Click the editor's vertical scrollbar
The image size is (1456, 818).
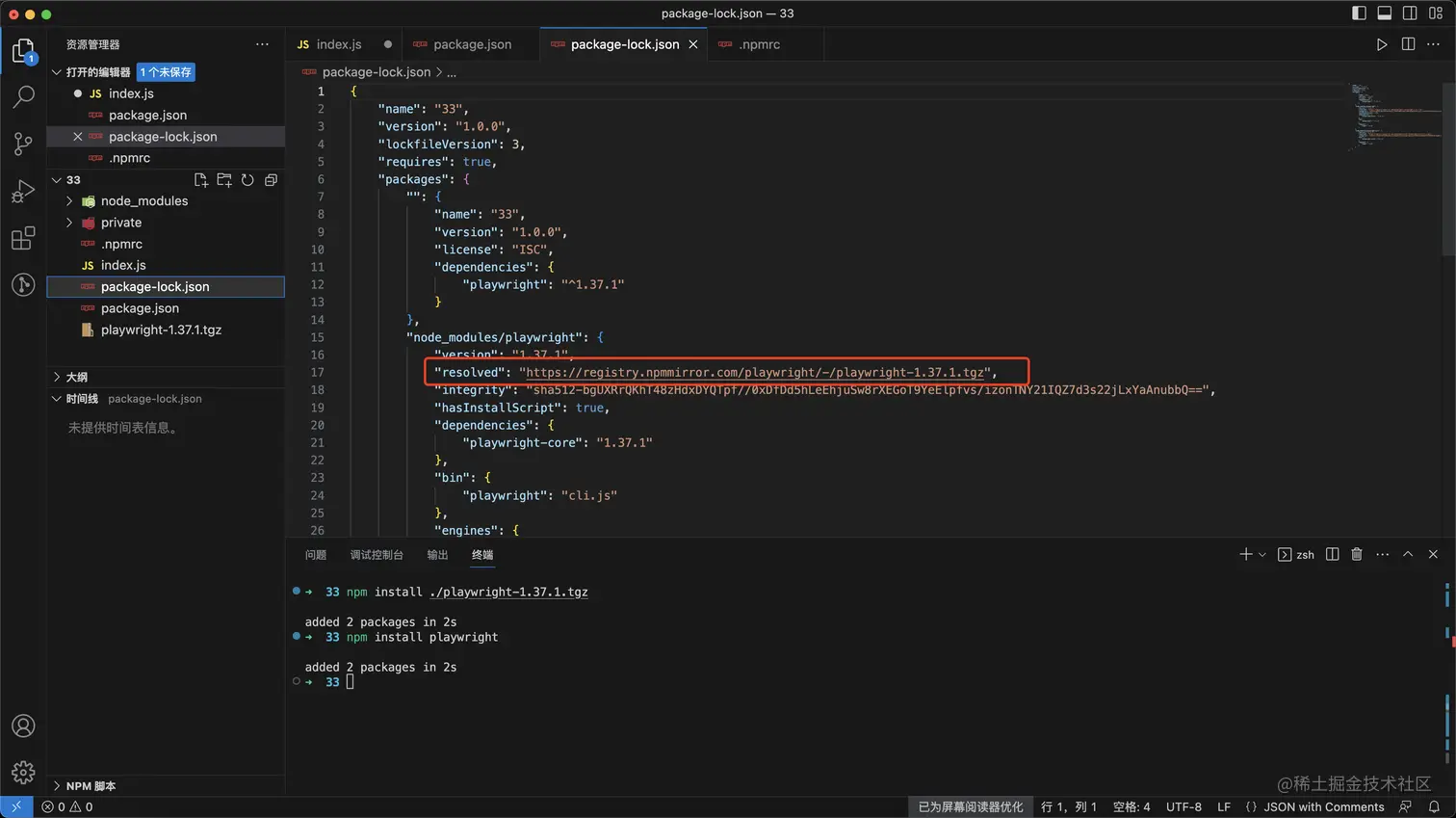click(x=1448, y=170)
